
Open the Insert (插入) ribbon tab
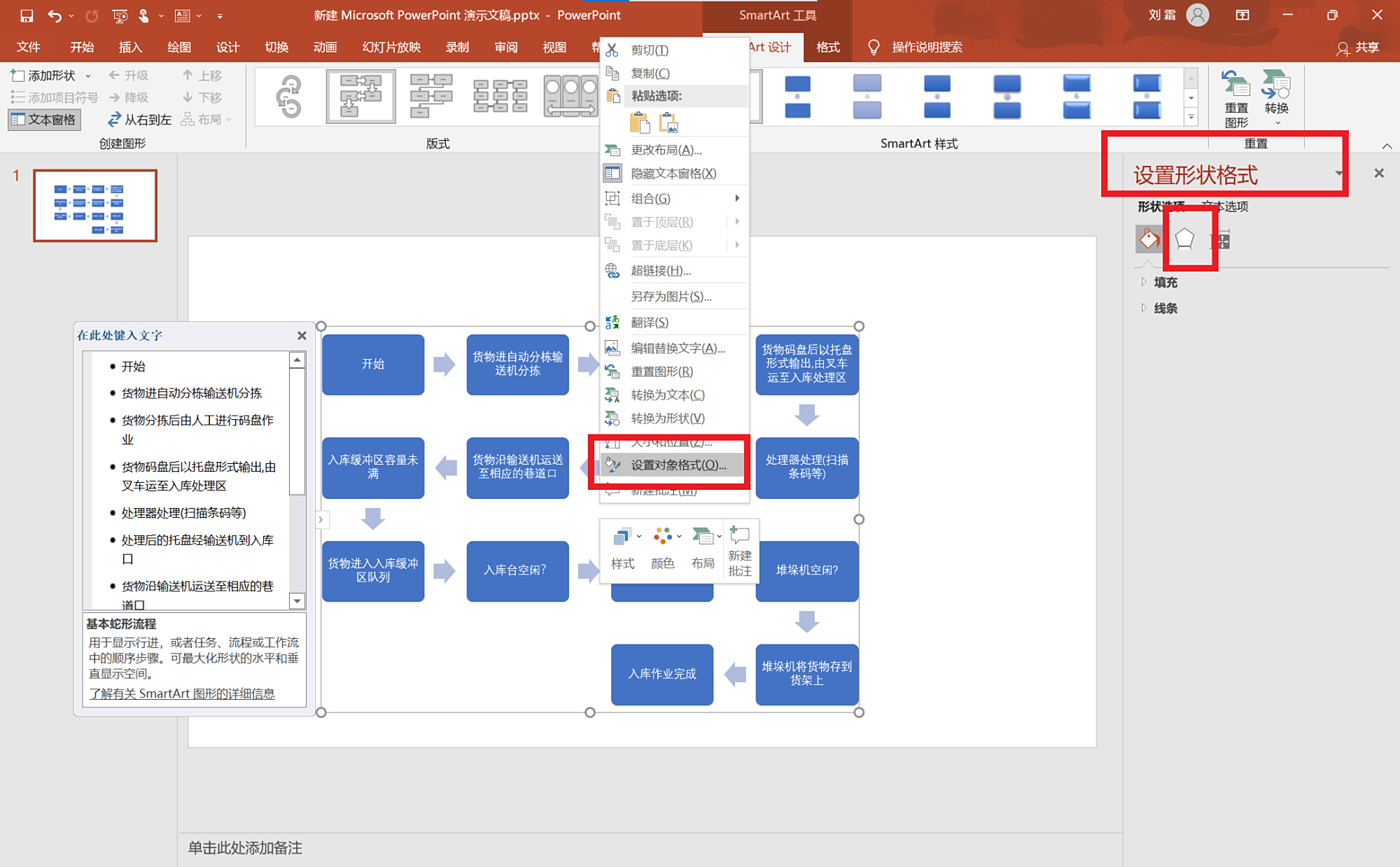(130, 47)
